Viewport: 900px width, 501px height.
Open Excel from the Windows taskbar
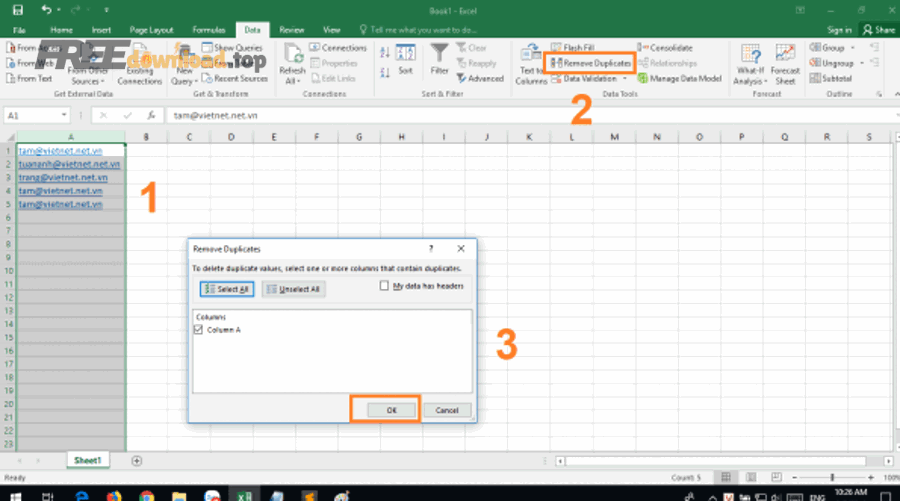(244, 495)
